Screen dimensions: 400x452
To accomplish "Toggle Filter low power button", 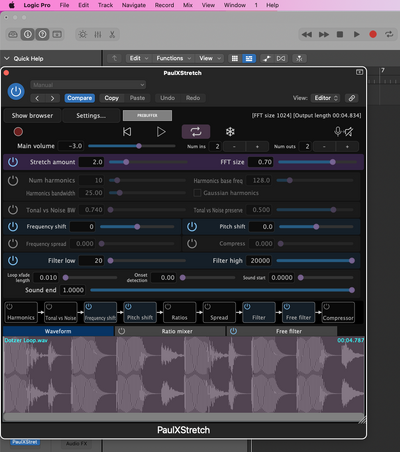I will click(x=13, y=261).
